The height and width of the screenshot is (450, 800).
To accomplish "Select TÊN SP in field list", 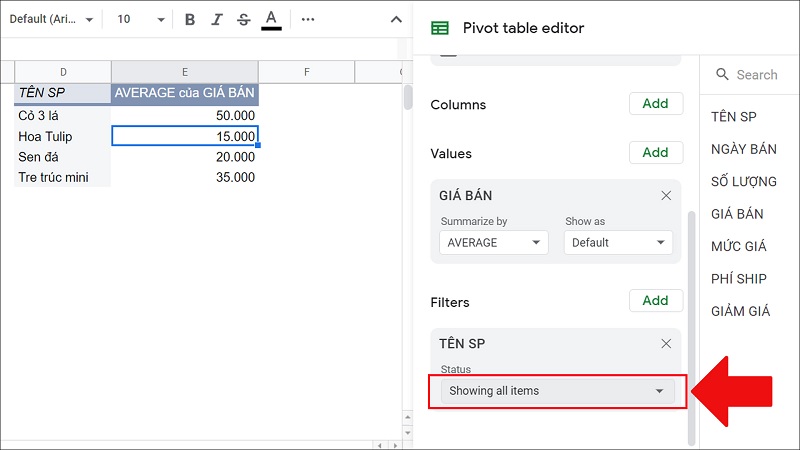I will (x=734, y=117).
